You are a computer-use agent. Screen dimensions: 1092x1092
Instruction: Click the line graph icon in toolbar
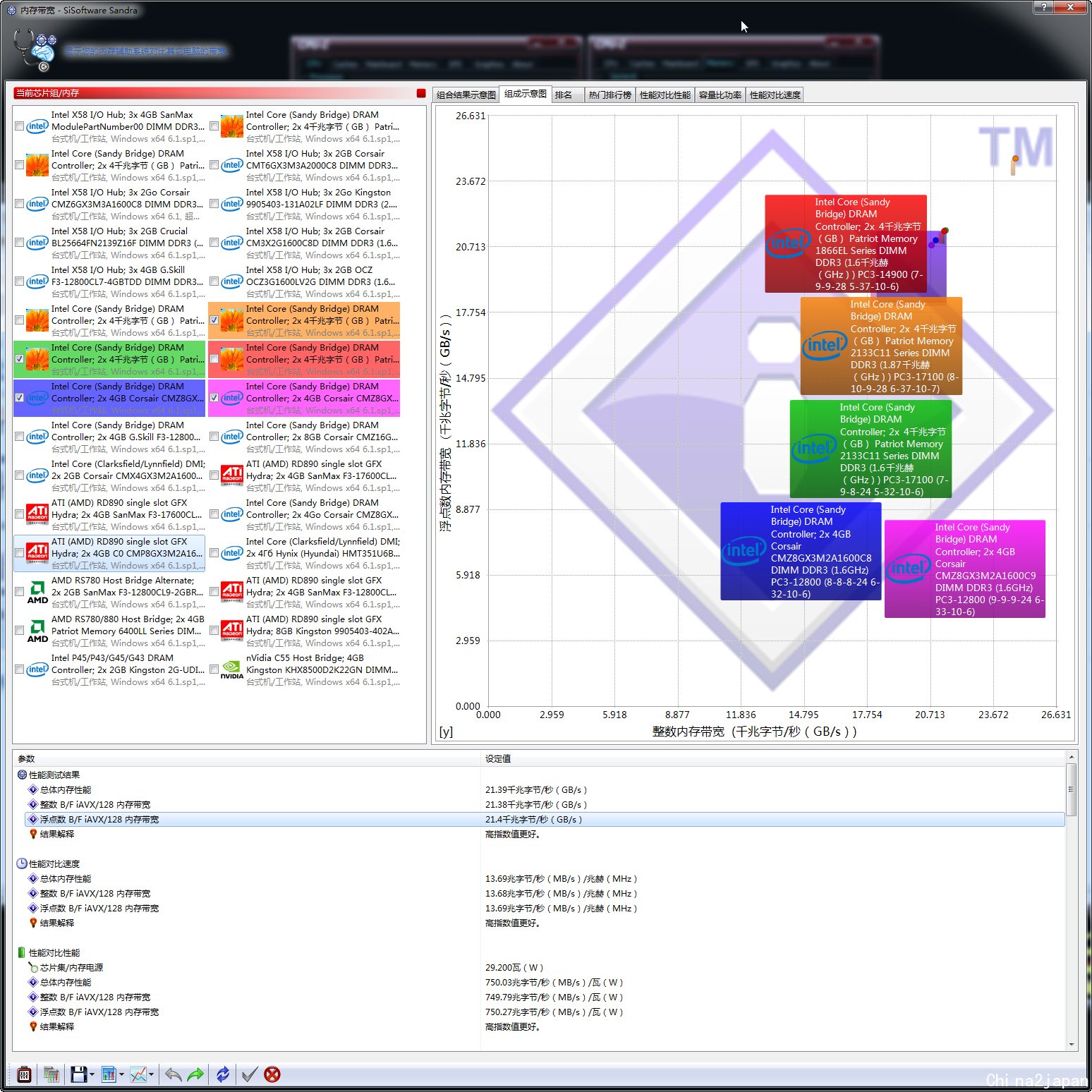coord(138,1074)
